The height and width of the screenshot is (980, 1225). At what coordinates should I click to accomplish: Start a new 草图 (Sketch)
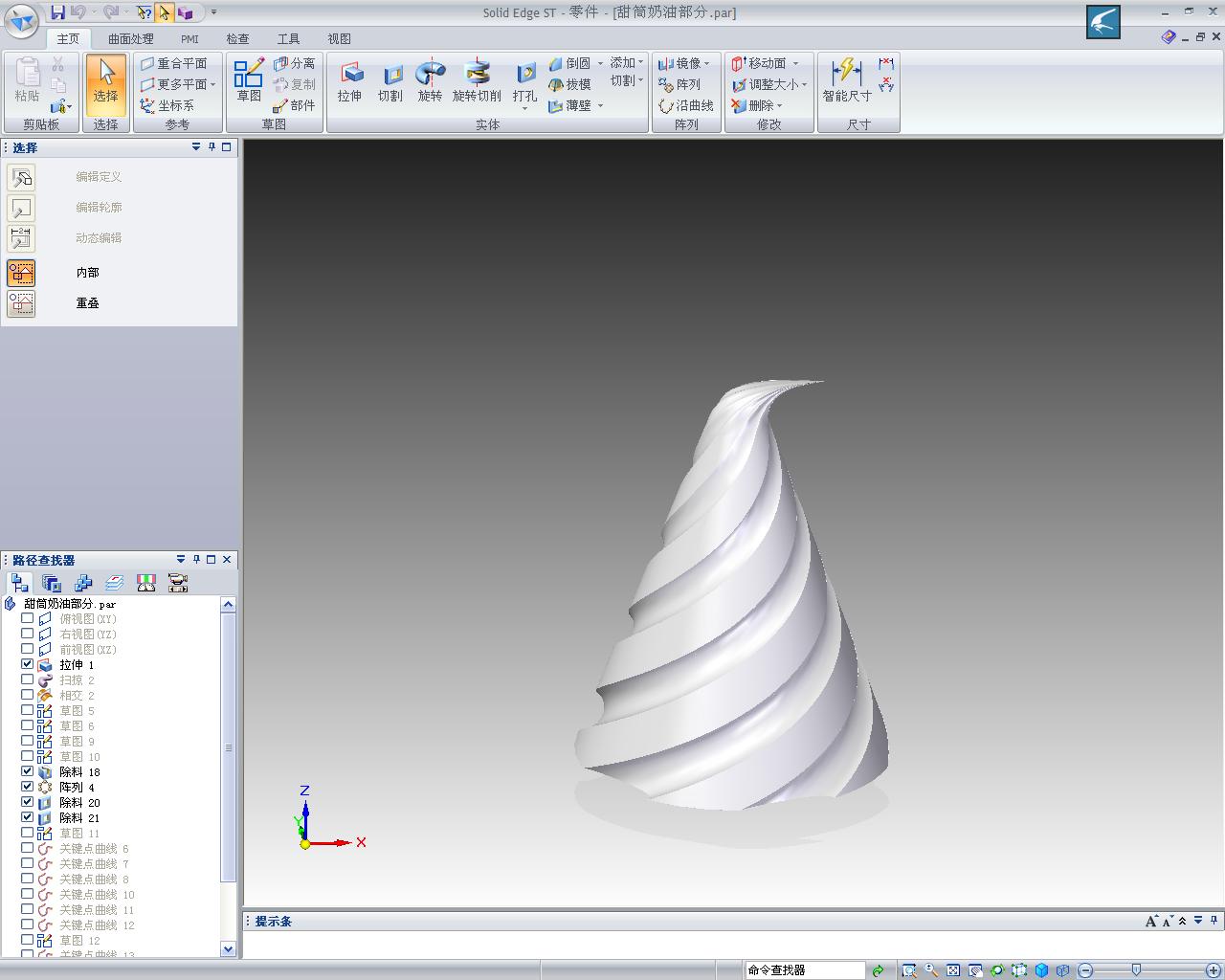tap(249, 81)
